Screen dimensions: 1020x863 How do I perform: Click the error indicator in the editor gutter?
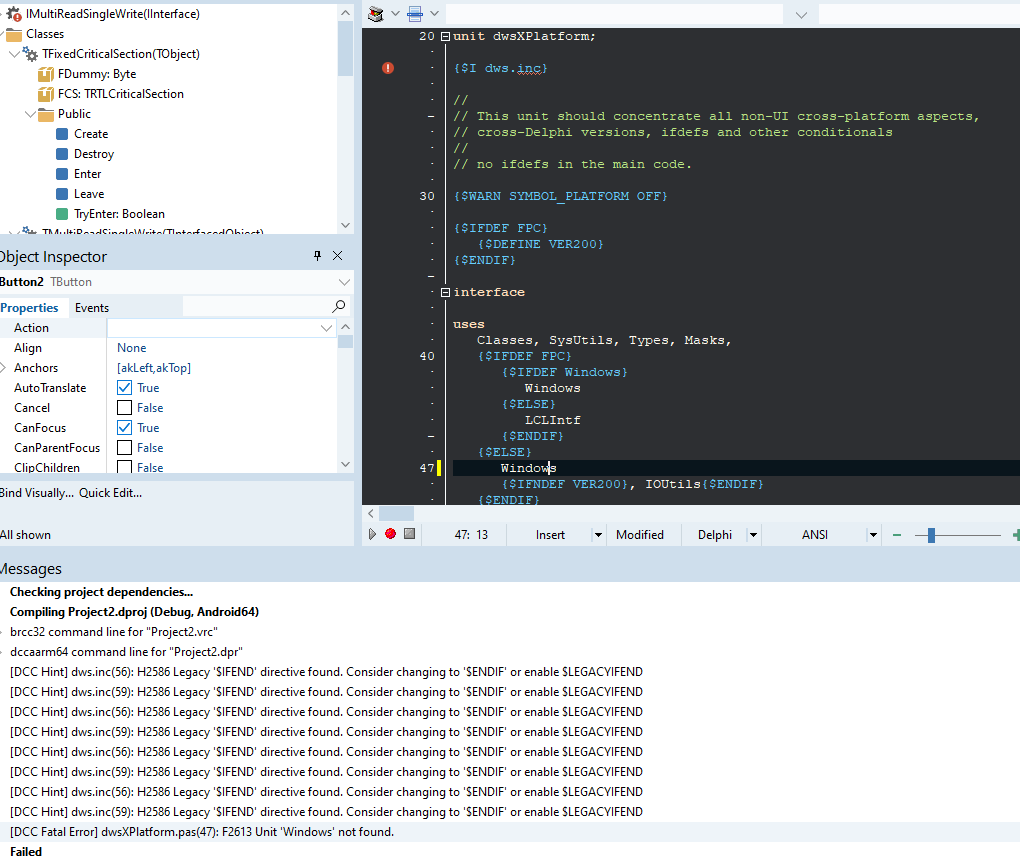click(387, 68)
